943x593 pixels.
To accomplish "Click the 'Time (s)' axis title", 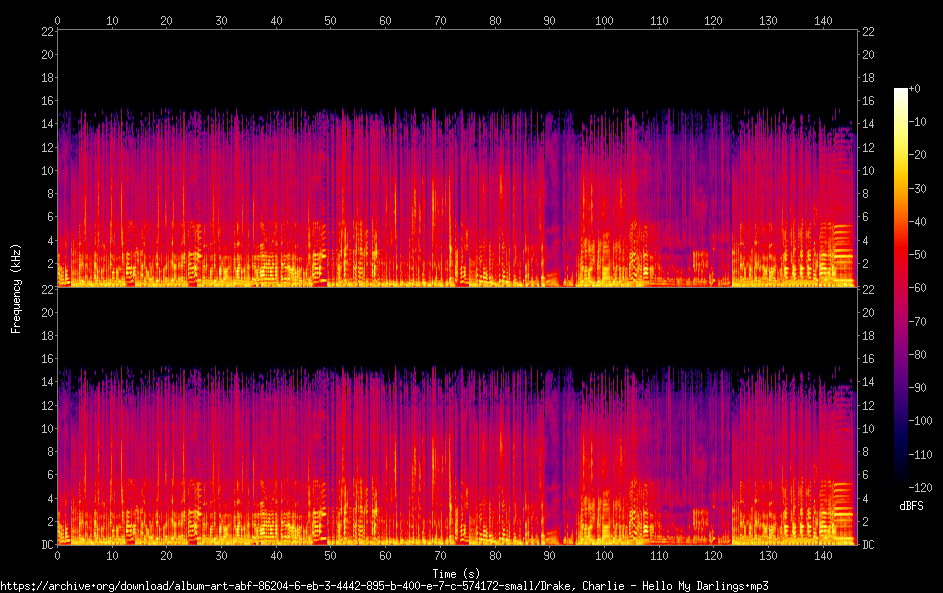I will (456, 574).
